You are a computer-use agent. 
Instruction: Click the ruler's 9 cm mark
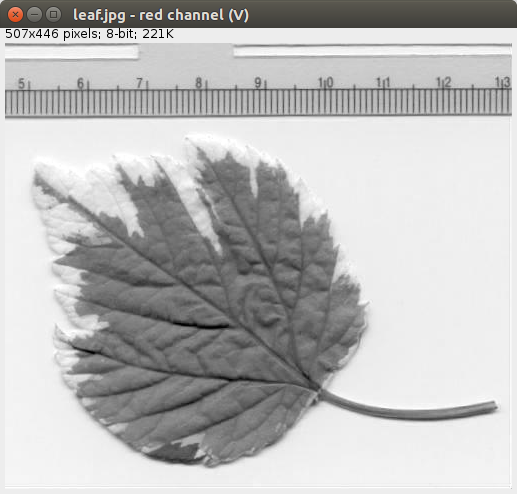pos(258,83)
